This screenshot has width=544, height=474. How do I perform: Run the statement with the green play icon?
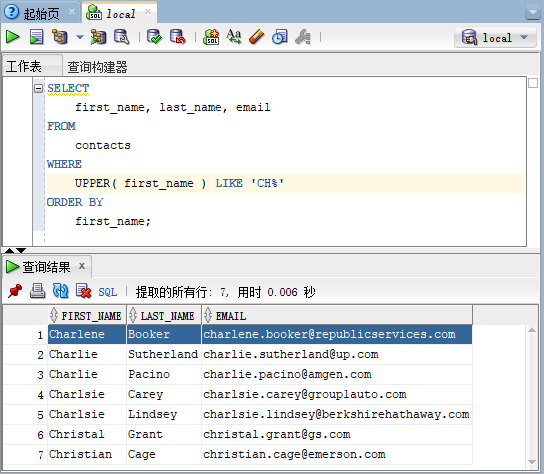pyautogui.click(x=13, y=37)
